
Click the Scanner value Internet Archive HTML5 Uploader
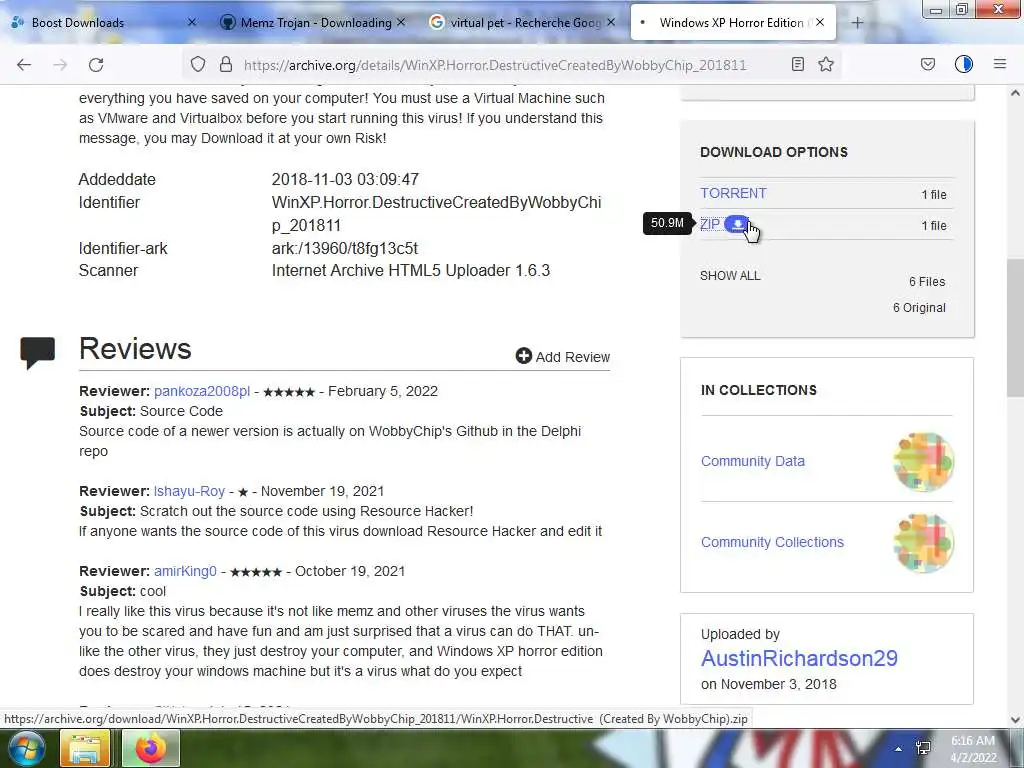[411, 270]
